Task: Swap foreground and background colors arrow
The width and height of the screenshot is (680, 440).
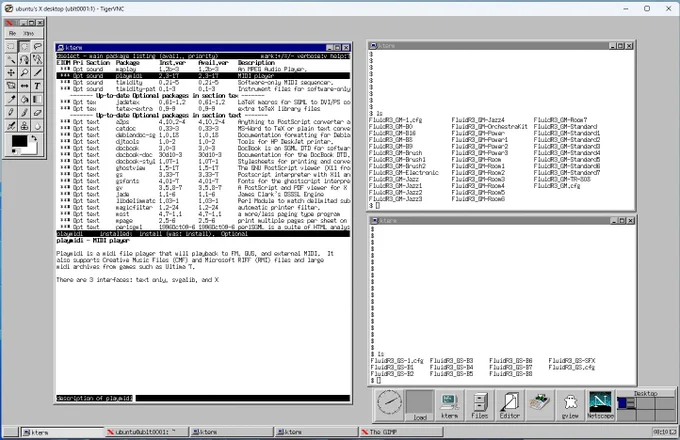Action: pos(34,138)
